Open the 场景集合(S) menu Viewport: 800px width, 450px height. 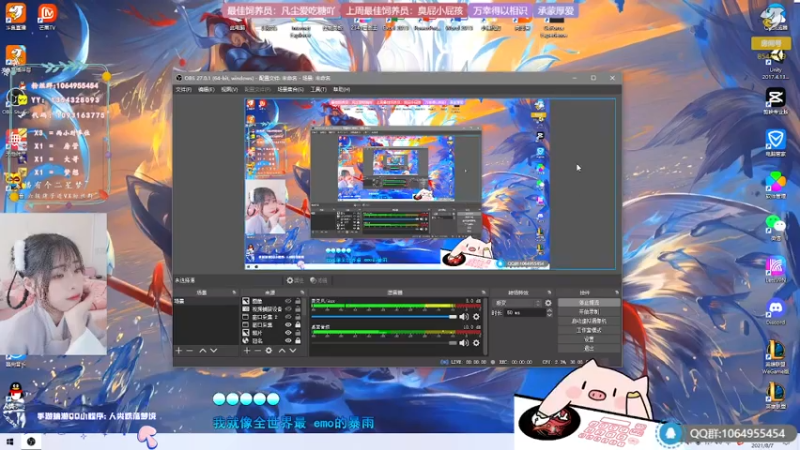point(290,89)
